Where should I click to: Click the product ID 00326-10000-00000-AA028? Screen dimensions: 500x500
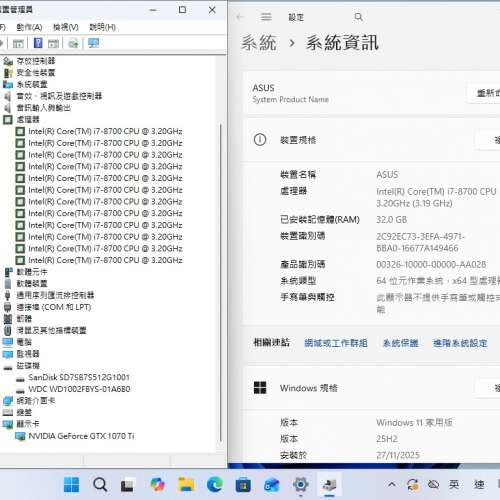(431, 264)
